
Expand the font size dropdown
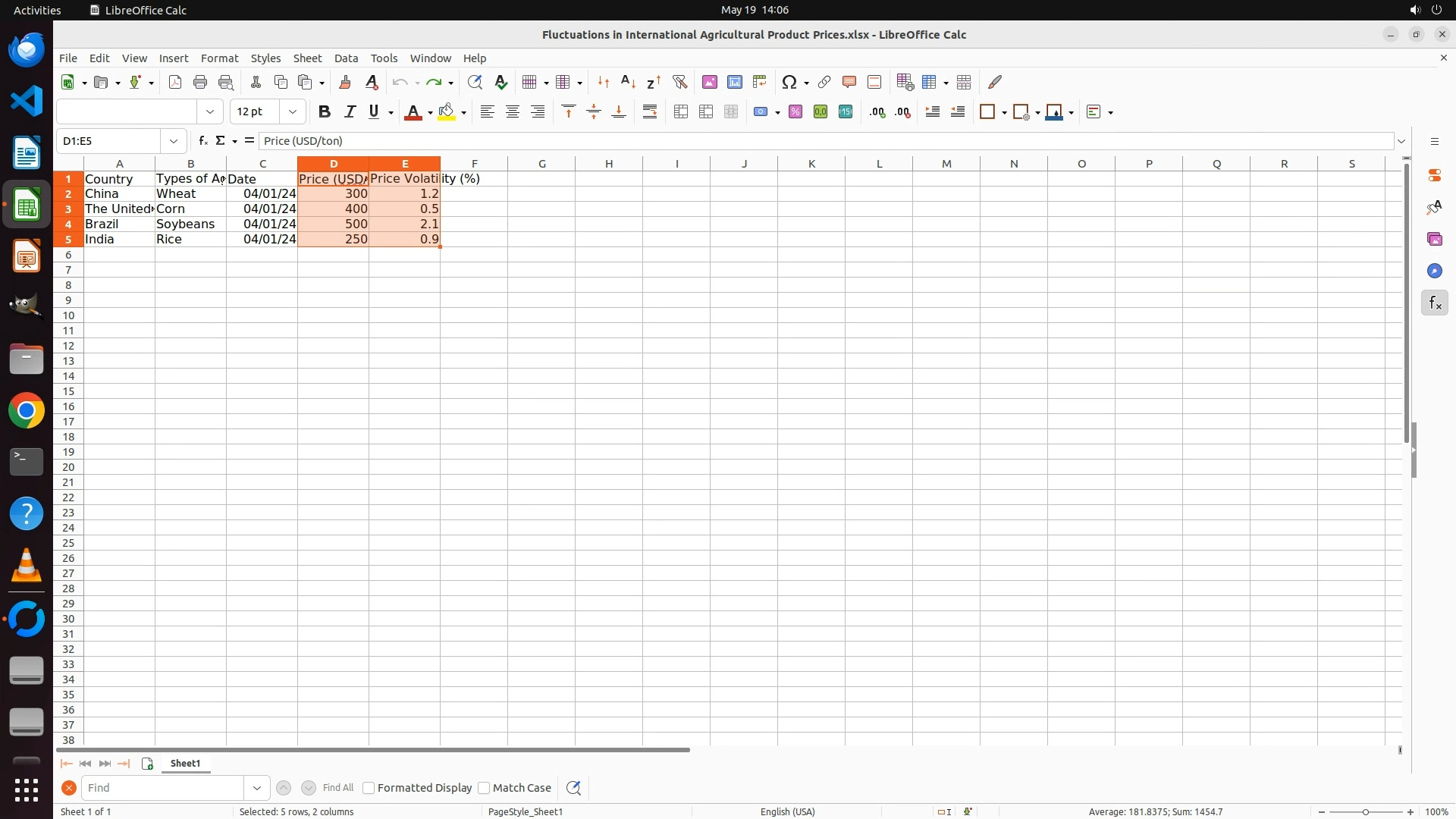pos(293,112)
